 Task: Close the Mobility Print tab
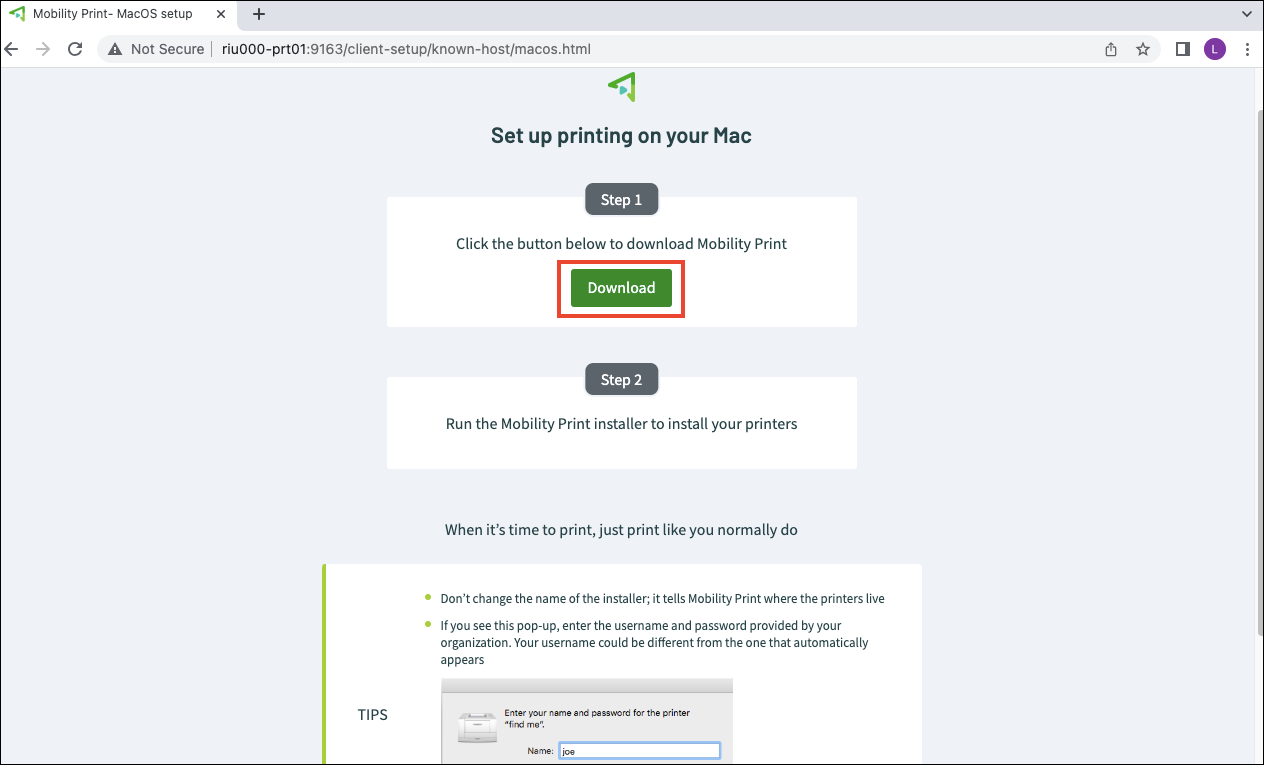click(x=221, y=14)
